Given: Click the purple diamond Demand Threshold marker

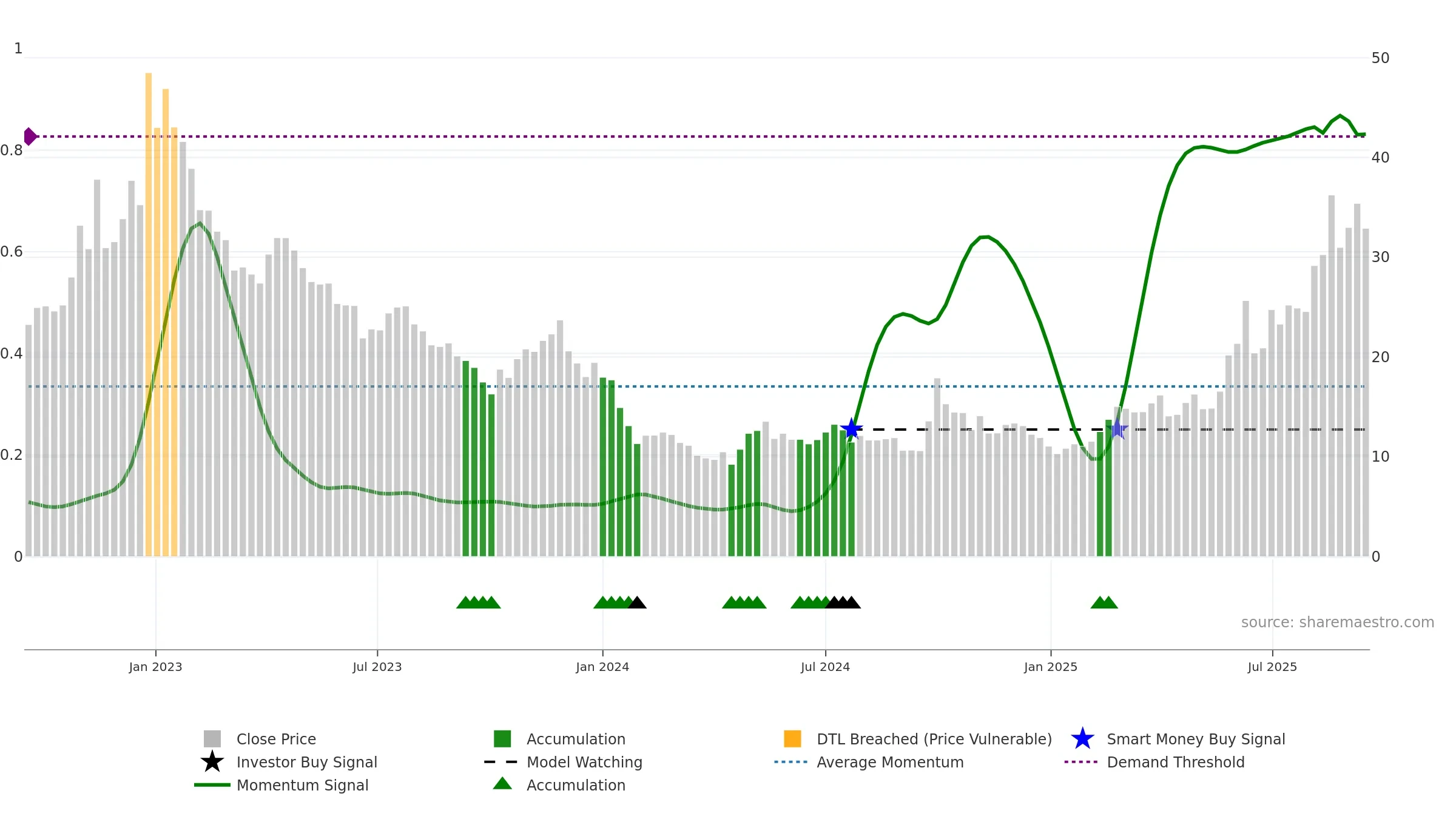Looking at the screenshot, I should point(30,136).
